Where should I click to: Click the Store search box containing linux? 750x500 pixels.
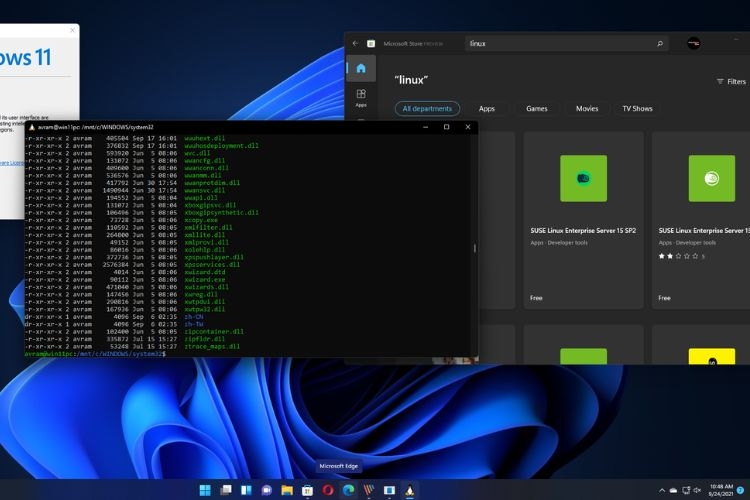[566, 44]
